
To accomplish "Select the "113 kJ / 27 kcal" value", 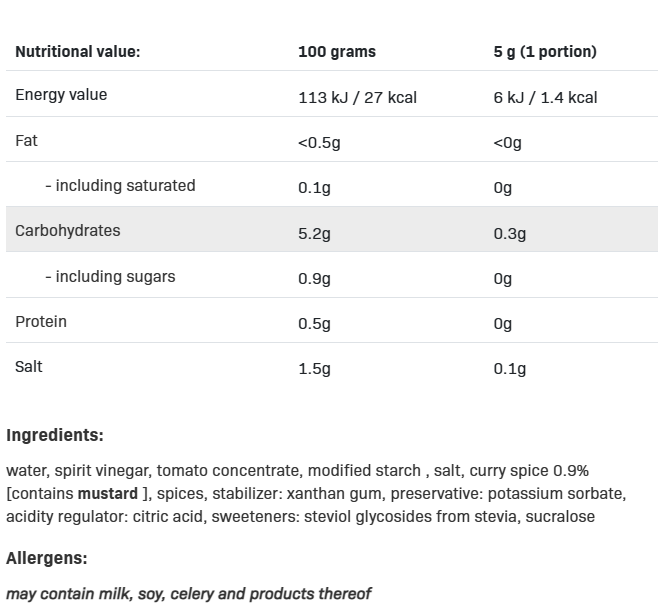I will (357, 98).
